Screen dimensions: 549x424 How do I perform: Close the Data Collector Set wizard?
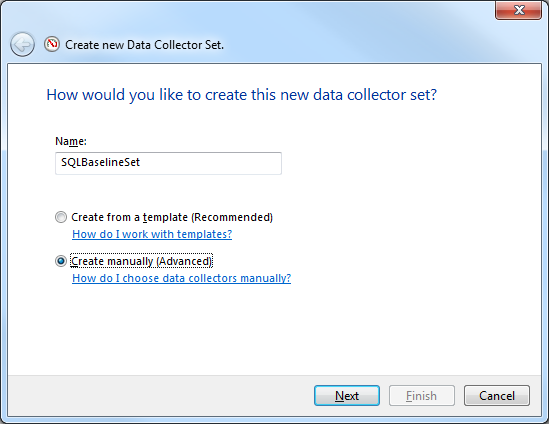pyautogui.click(x=519, y=10)
